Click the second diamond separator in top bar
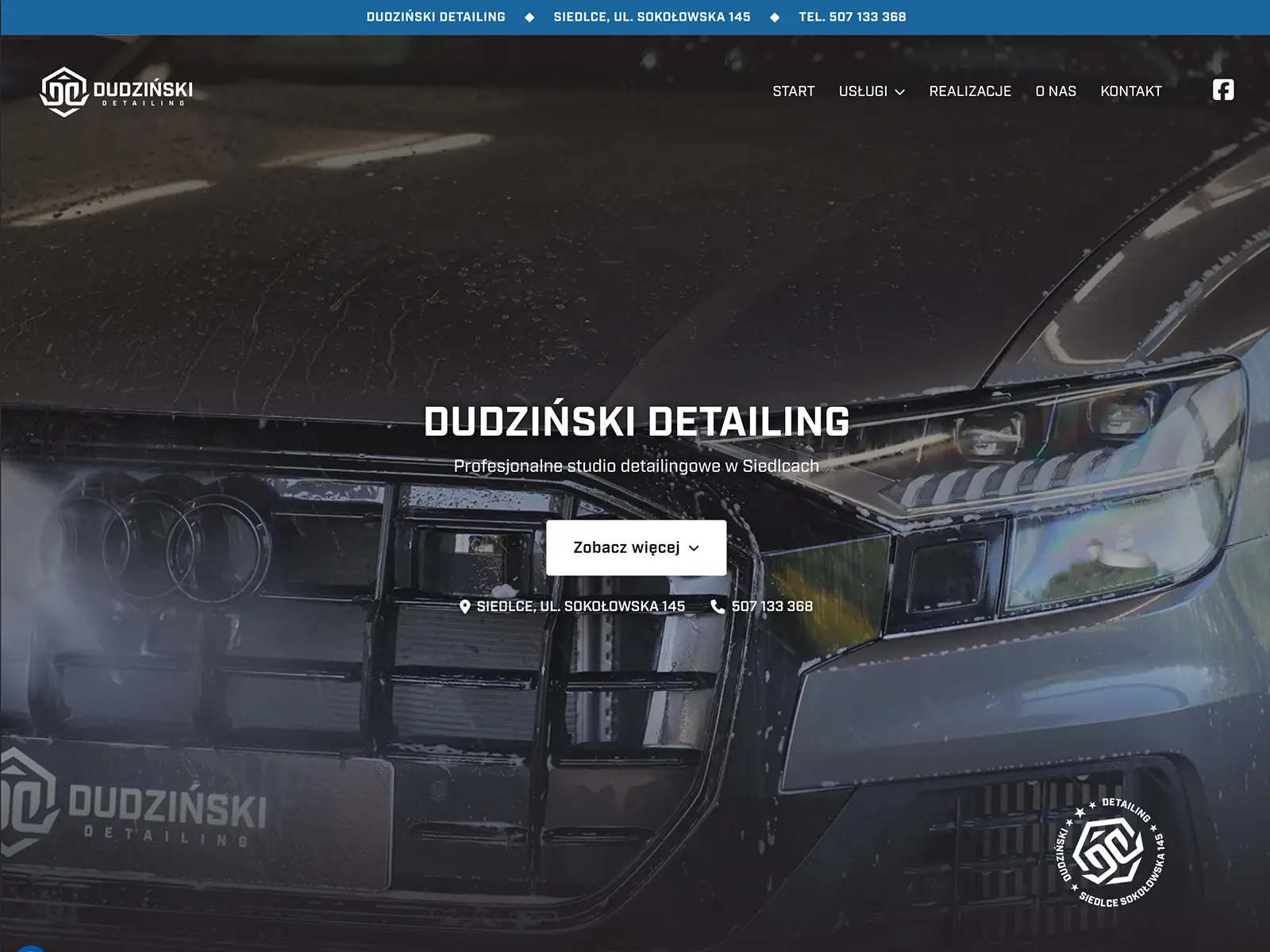The image size is (1270, 952). coord(775,17)
